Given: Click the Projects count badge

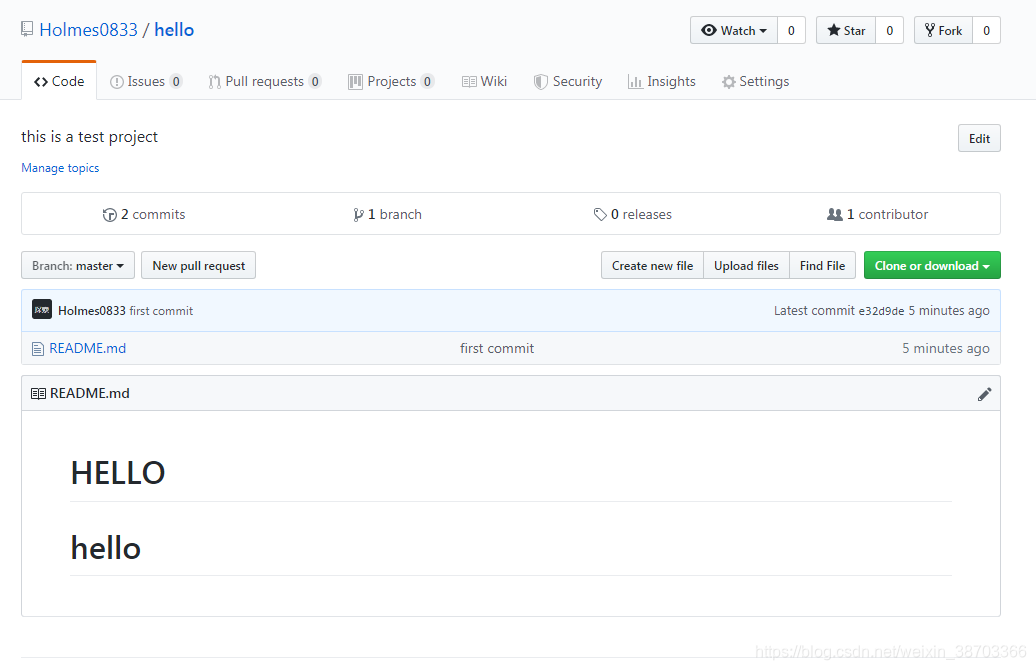Looking at the screenshot, I should pos(427,81).
